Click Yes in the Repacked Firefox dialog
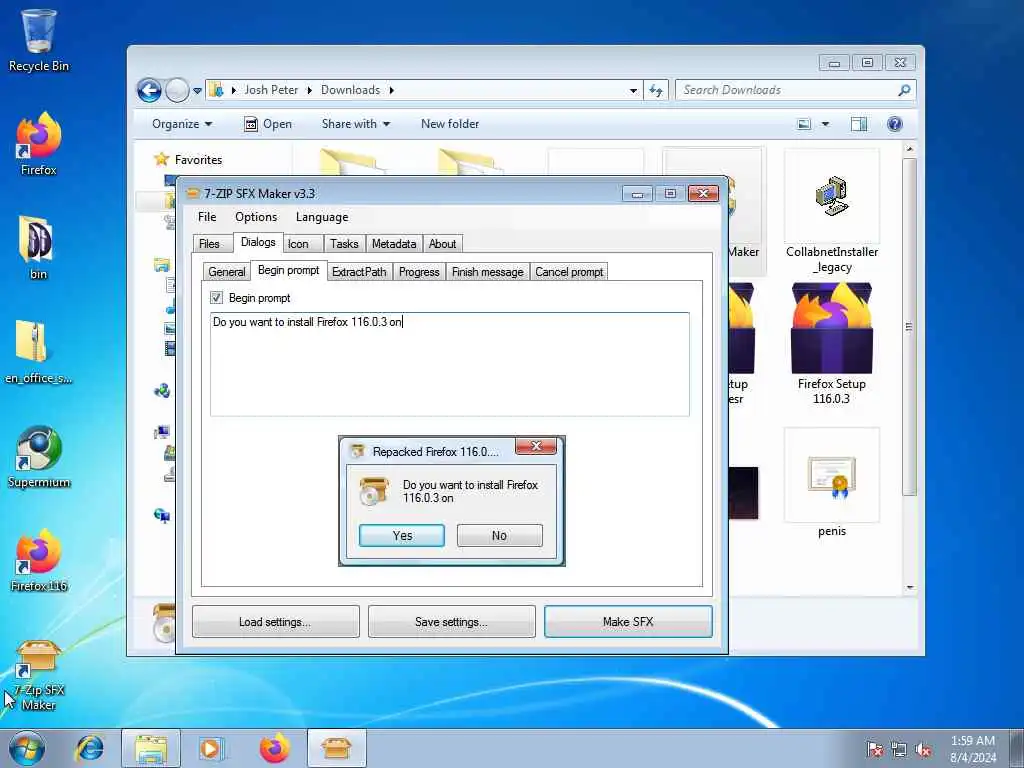 tap(402, 536)
